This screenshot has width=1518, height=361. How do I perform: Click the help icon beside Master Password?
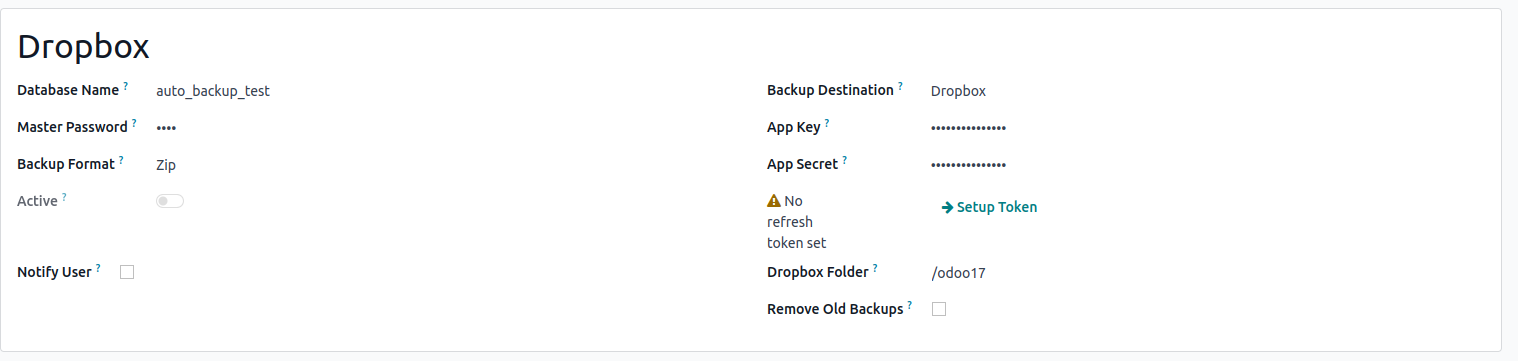pos(134,124)
